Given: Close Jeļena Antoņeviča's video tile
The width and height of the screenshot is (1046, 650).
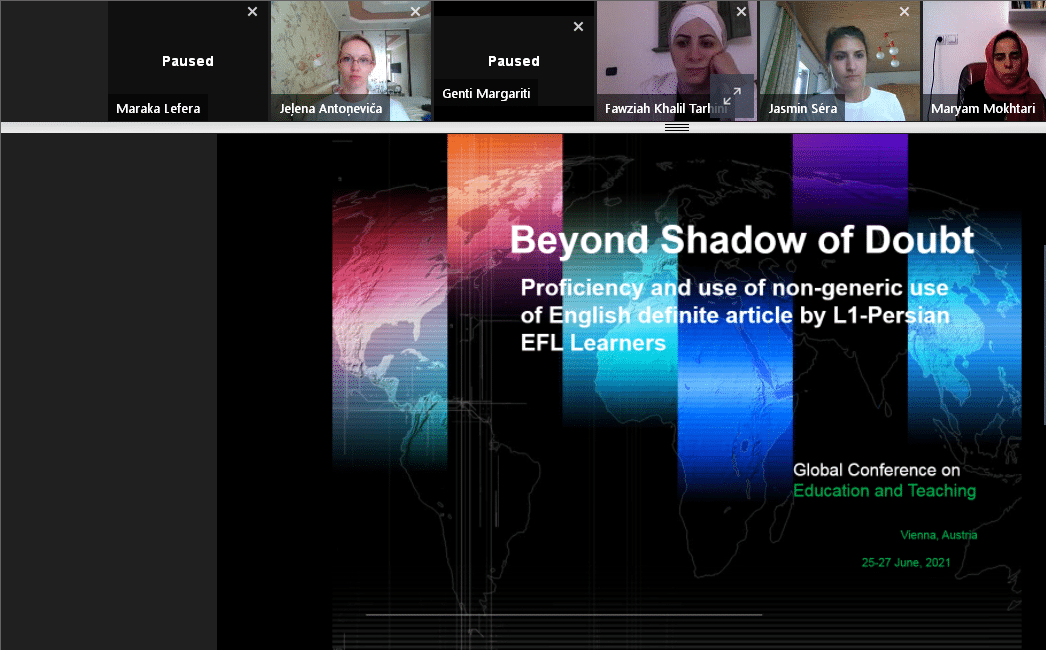Looking at the screenshot, I should coord(415,12).
